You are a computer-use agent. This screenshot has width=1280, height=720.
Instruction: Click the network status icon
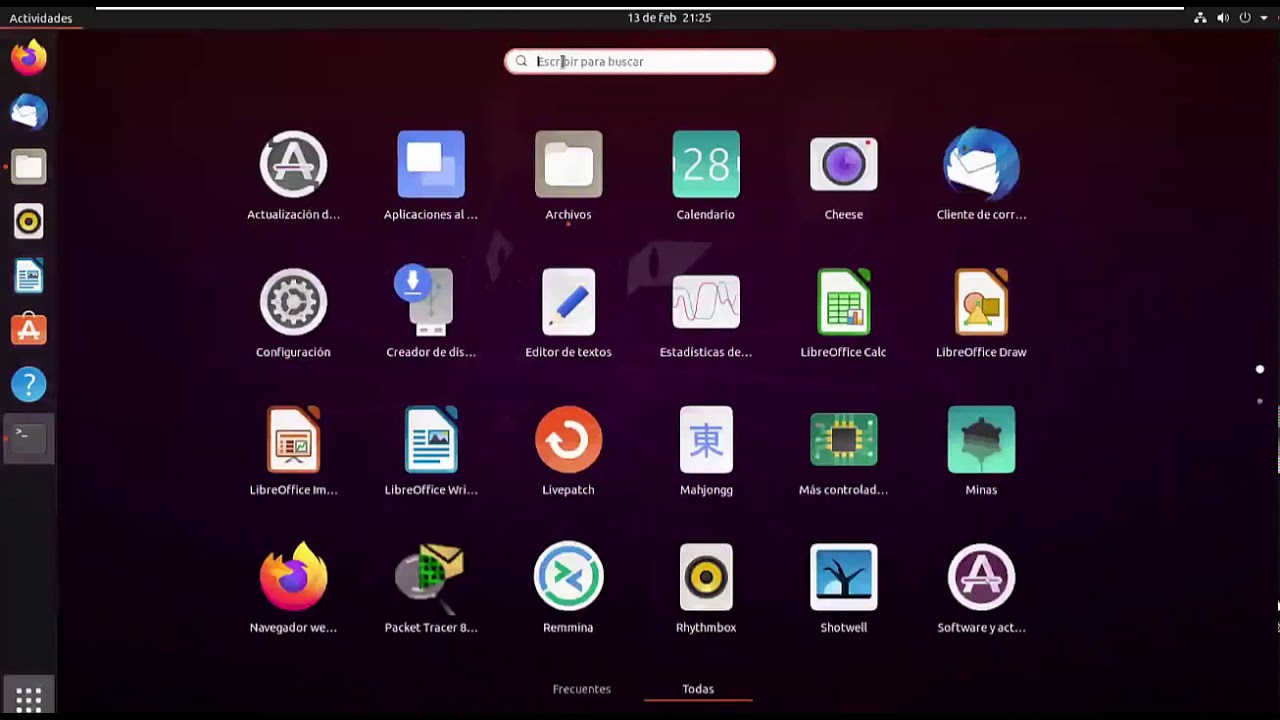[1200, 18]
